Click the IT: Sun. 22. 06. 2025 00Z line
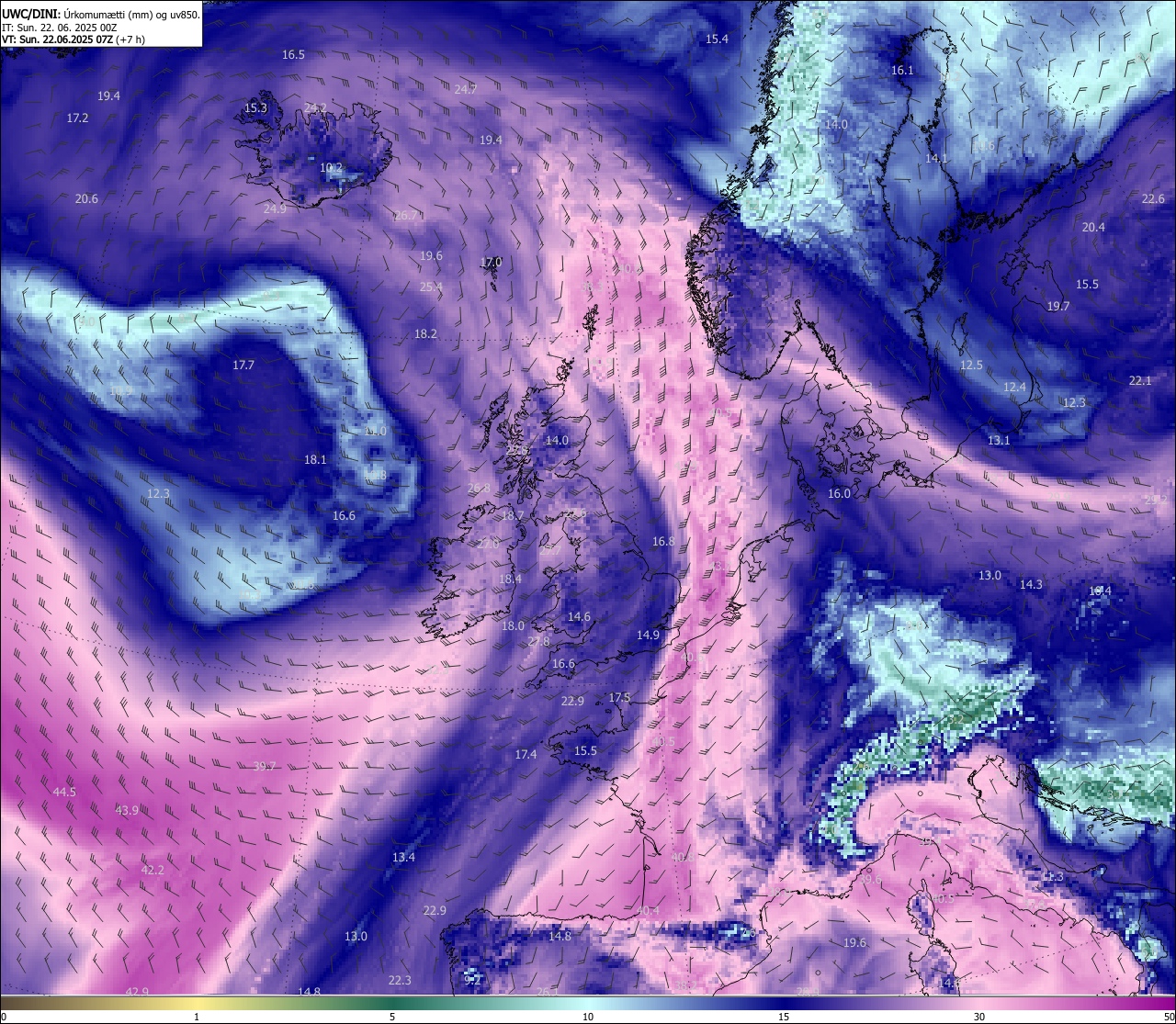Image resolution: width=1176 pixels, height=1024 pixels. [59, 28]
